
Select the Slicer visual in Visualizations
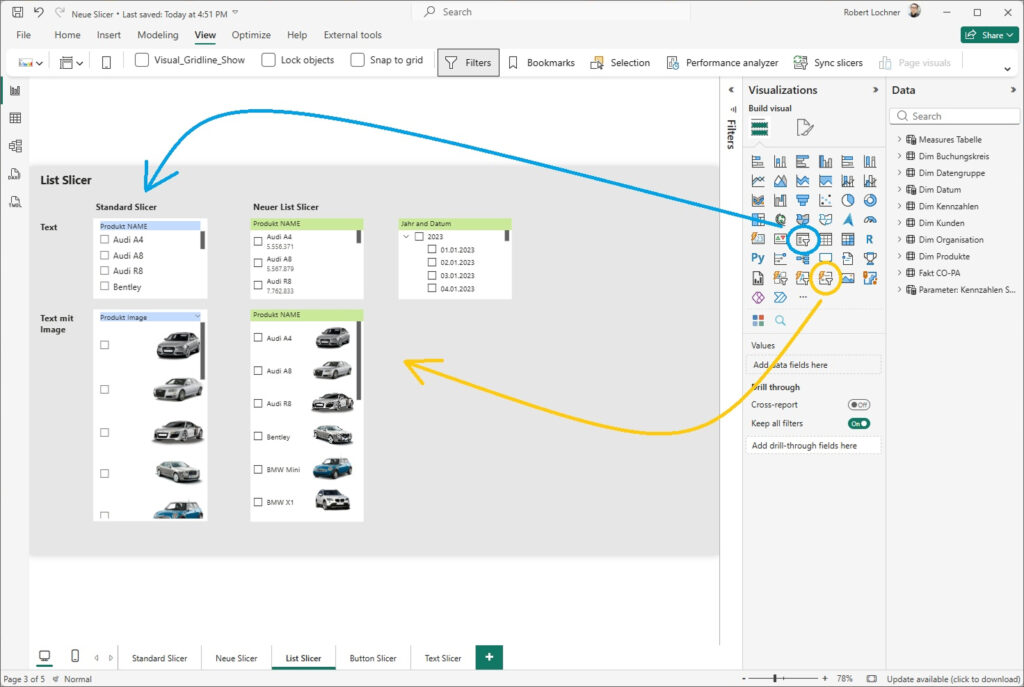(802, 239)
